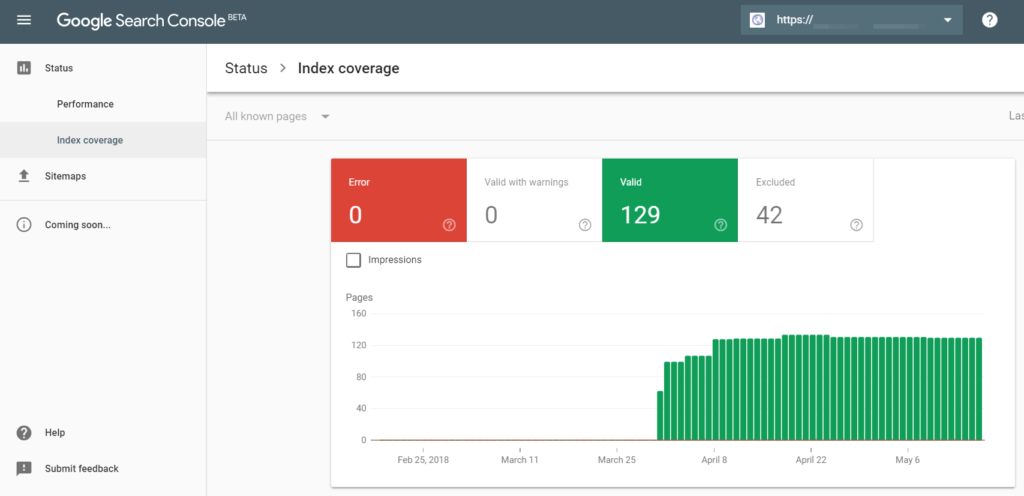Click the https:// property URL text
This screenshot has width=1024, height=496.
pyautogui.click(x=794, y=20)
